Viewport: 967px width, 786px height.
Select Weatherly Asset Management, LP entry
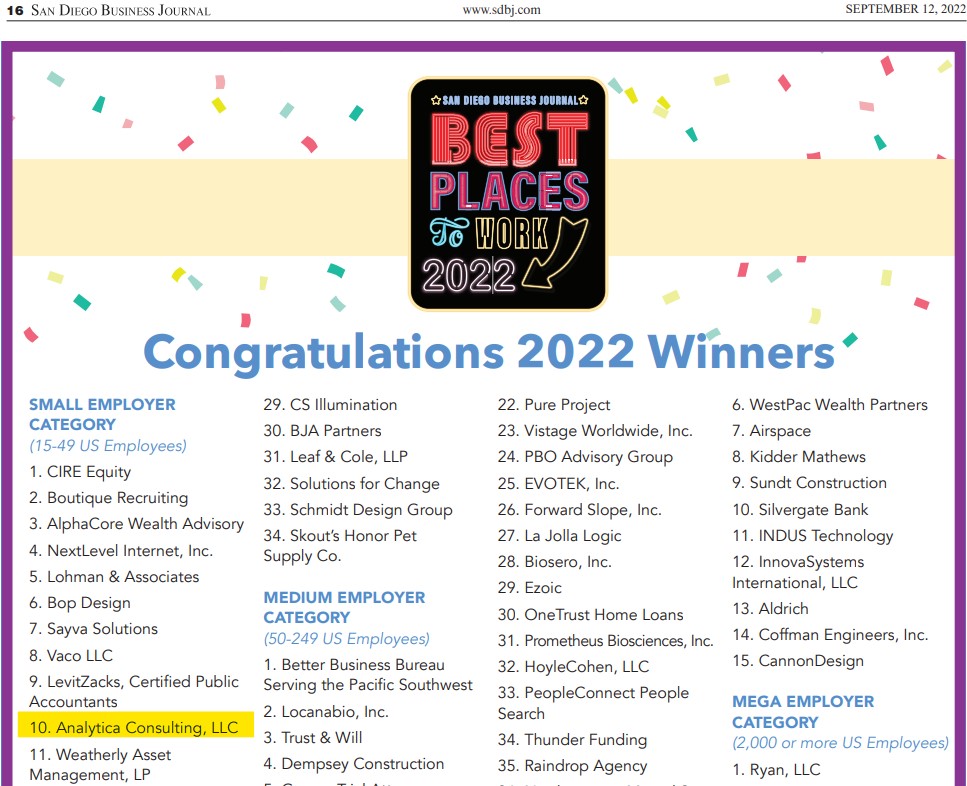(100, 764)
